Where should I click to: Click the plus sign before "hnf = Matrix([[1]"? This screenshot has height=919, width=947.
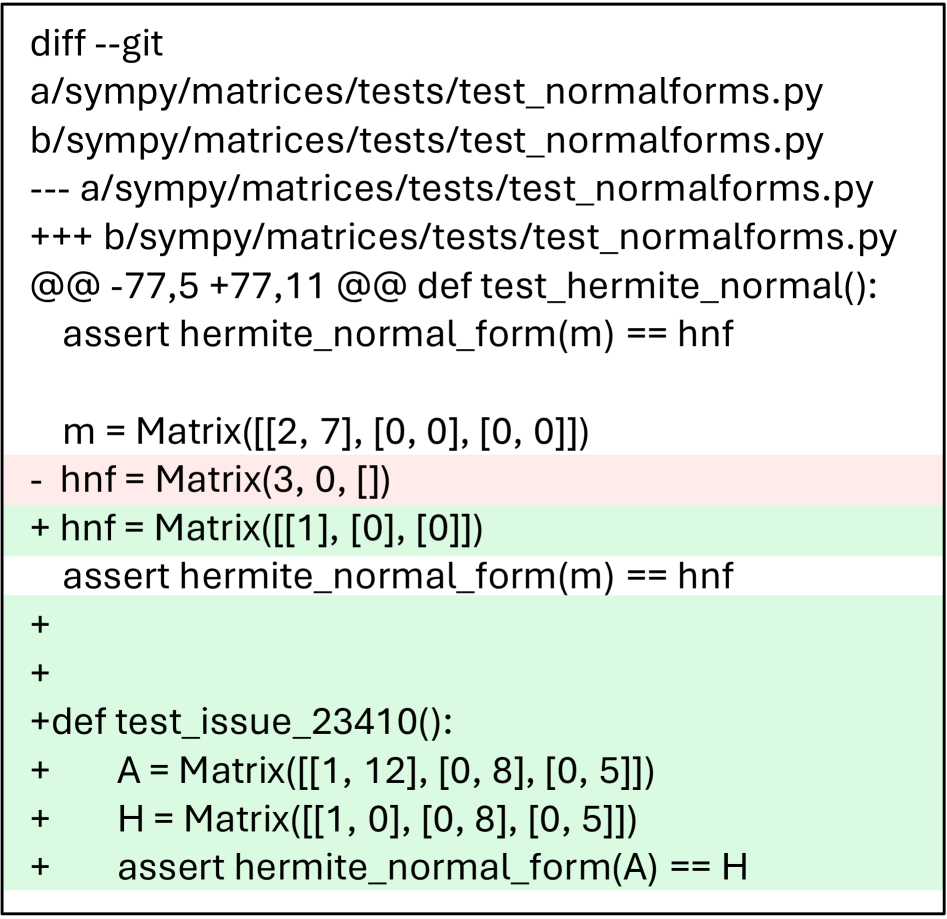(x=40, y=530)
